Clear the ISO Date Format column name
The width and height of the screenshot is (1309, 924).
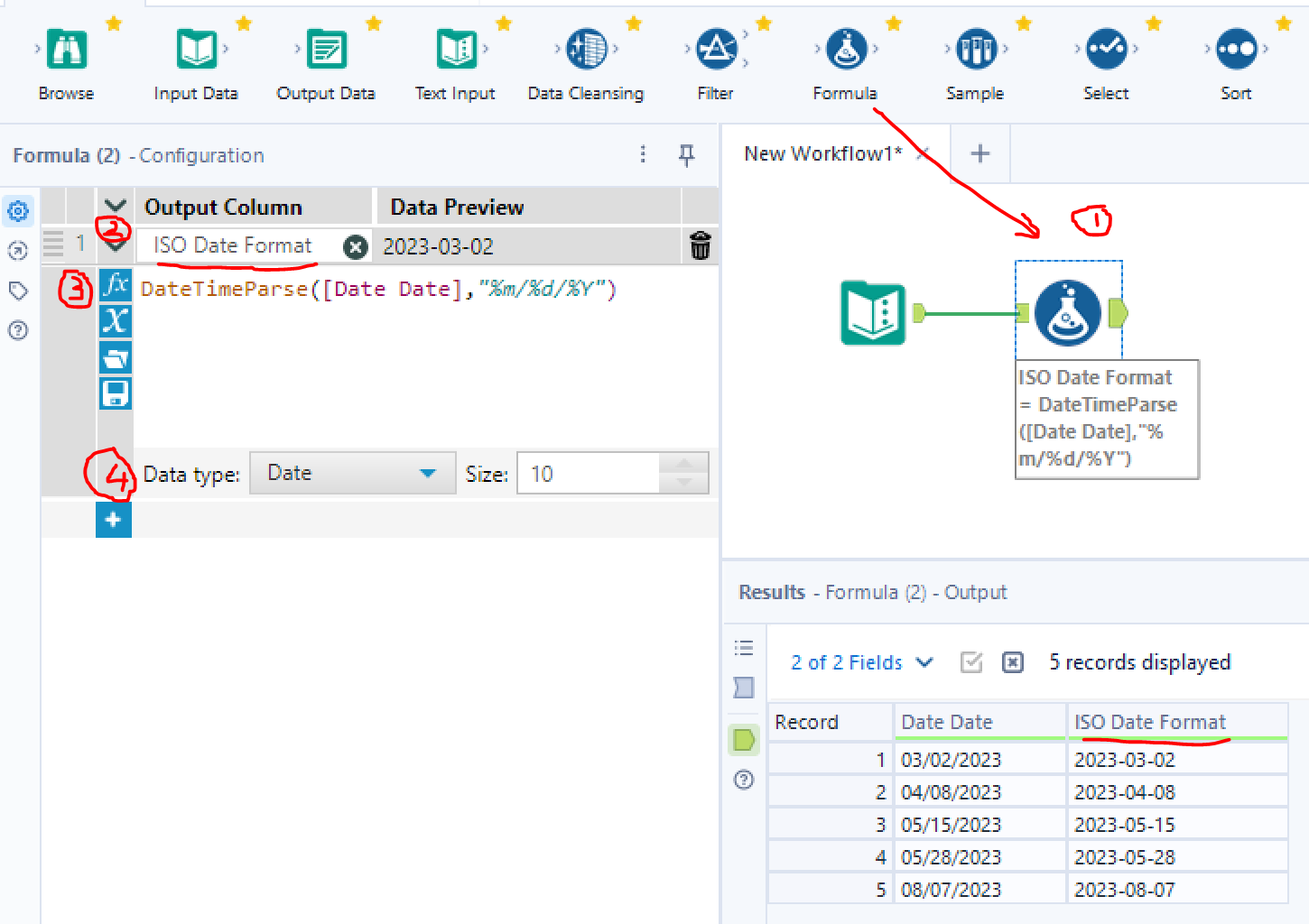coord(356,246)
